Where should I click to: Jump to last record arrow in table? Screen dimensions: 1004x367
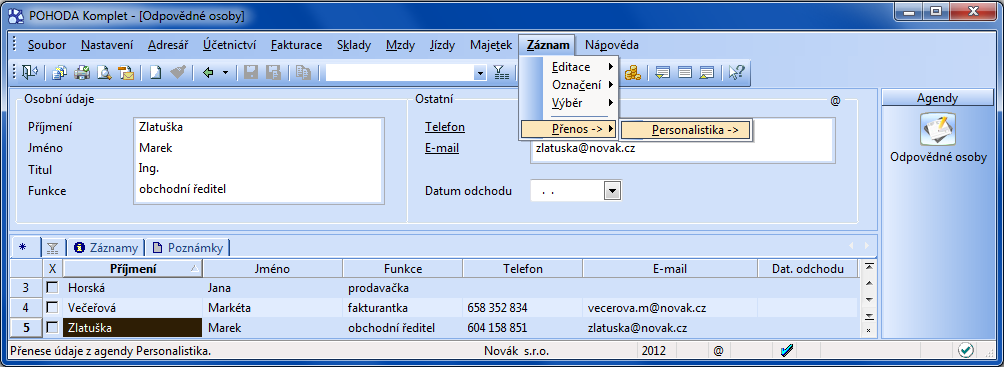(x=869, y=316)
